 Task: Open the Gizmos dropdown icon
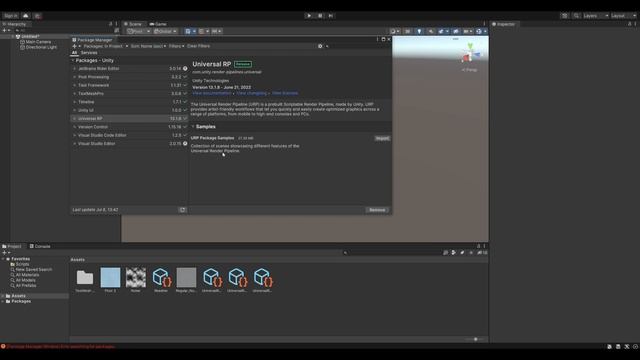click(x=481, y=31)
